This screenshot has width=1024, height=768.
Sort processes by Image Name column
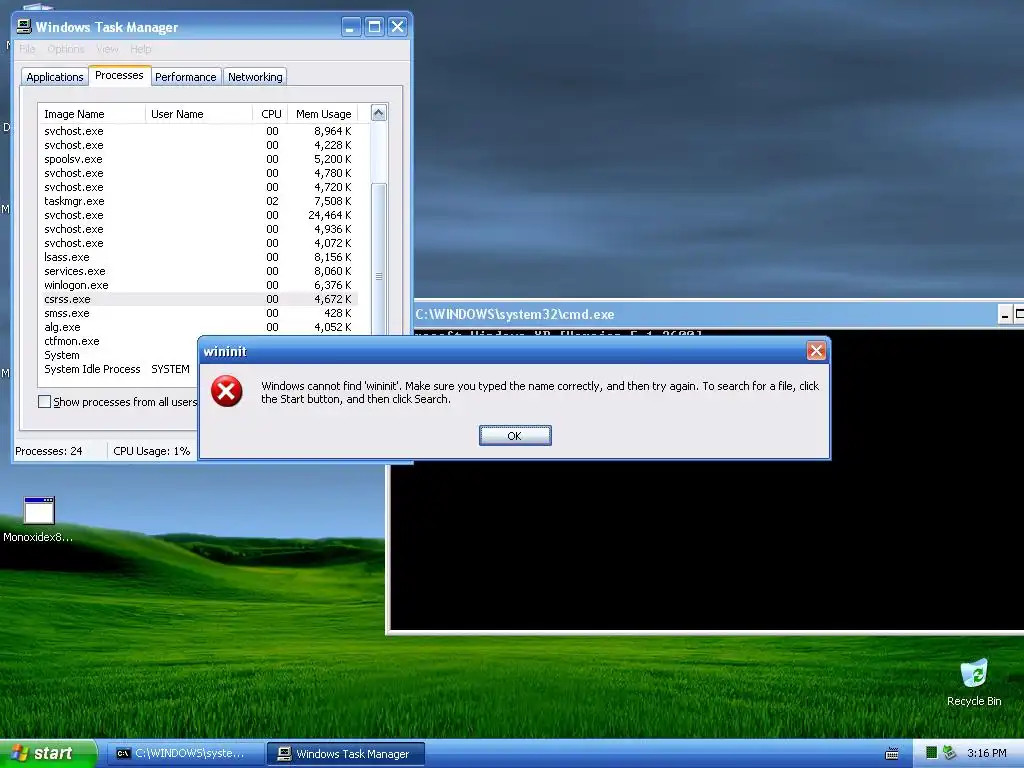(x=91, y=114)
